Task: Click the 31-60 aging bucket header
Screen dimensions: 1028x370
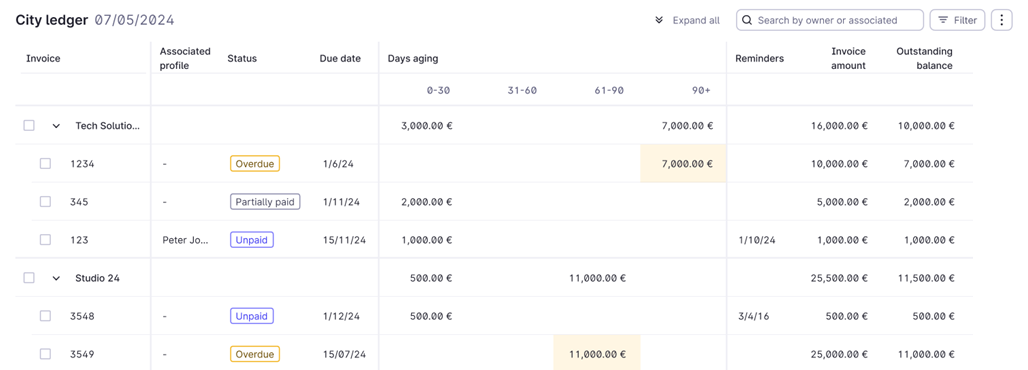Action: (x=523, y=91)
